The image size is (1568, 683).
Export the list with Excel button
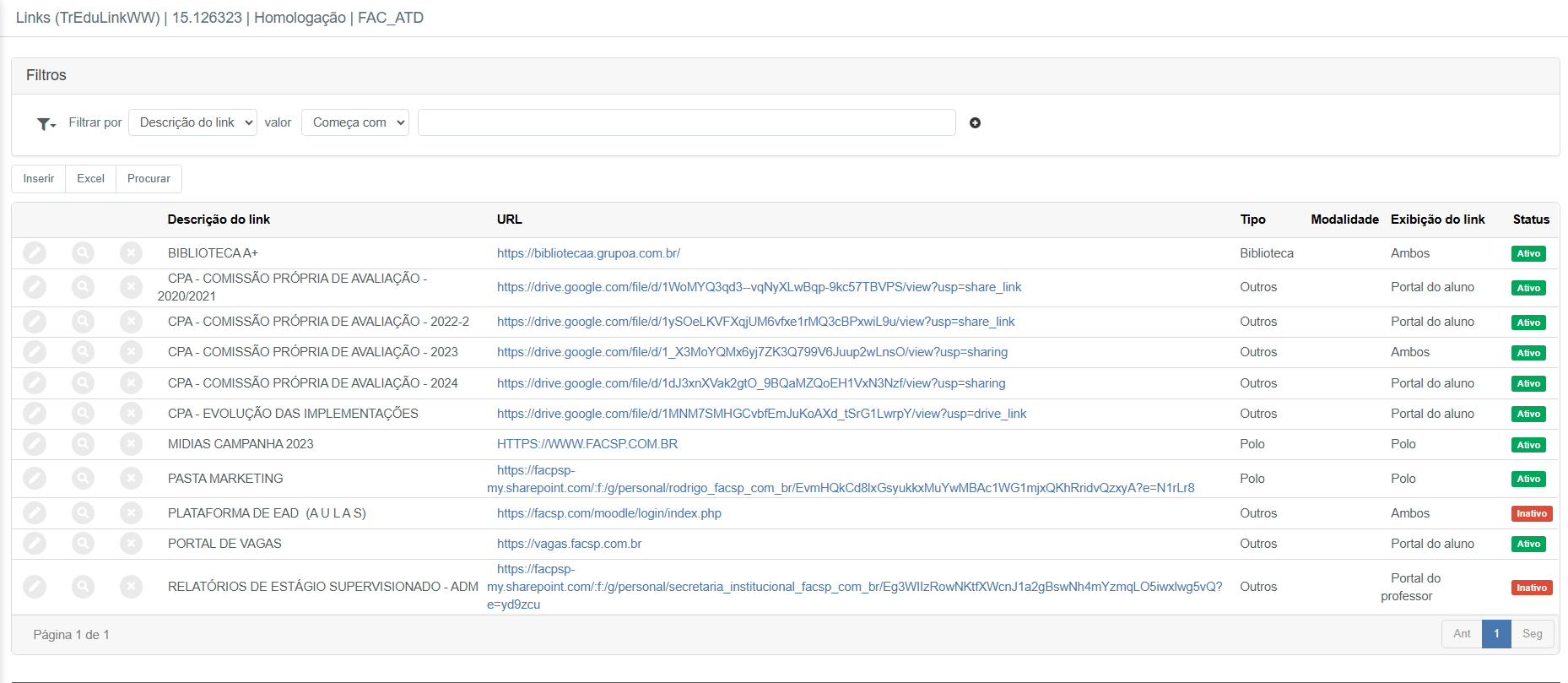[90, 179]
